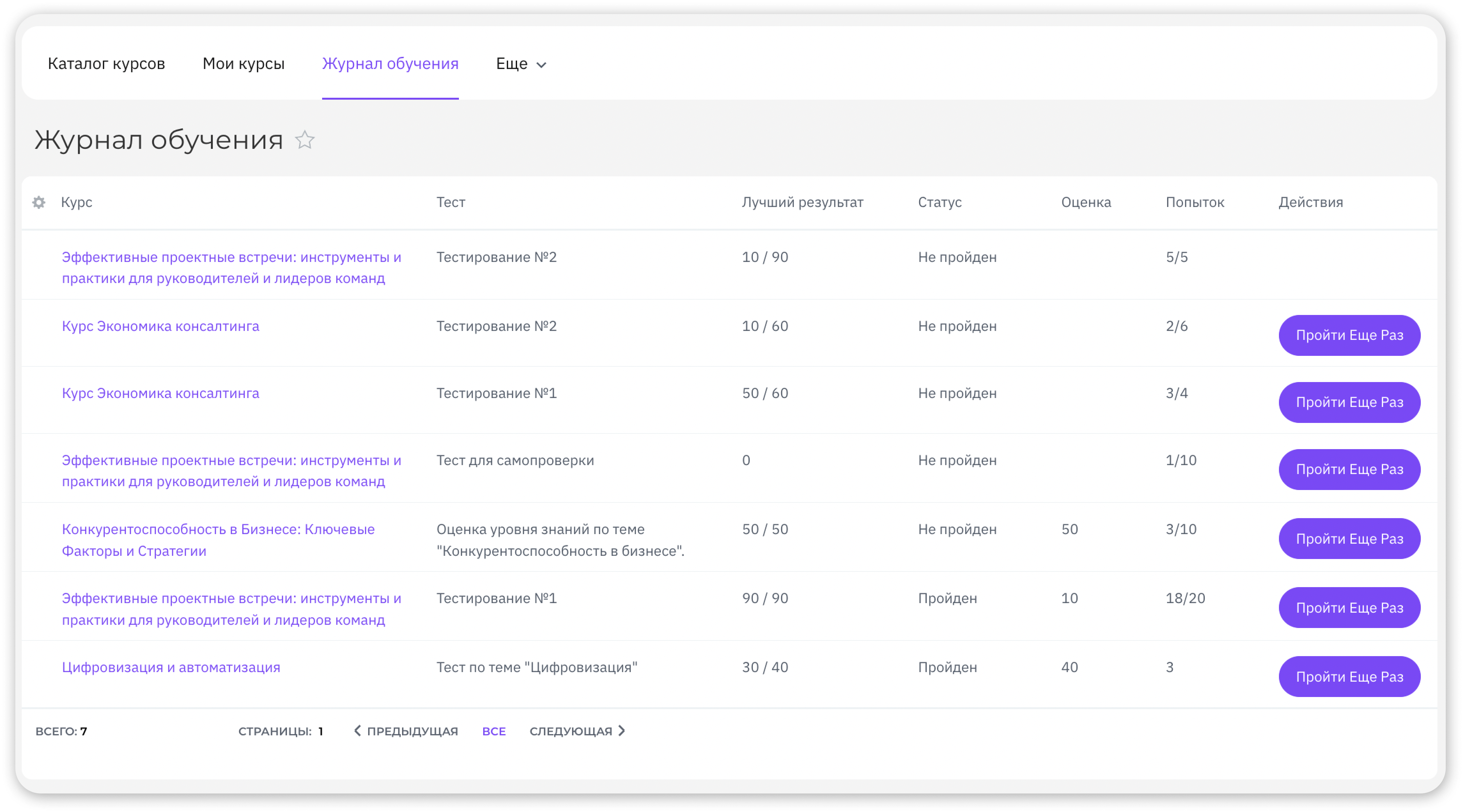This screenshot has width=1463, height=812.
Task: Click the Действия column header
Action: click(x=1311, y=202)
